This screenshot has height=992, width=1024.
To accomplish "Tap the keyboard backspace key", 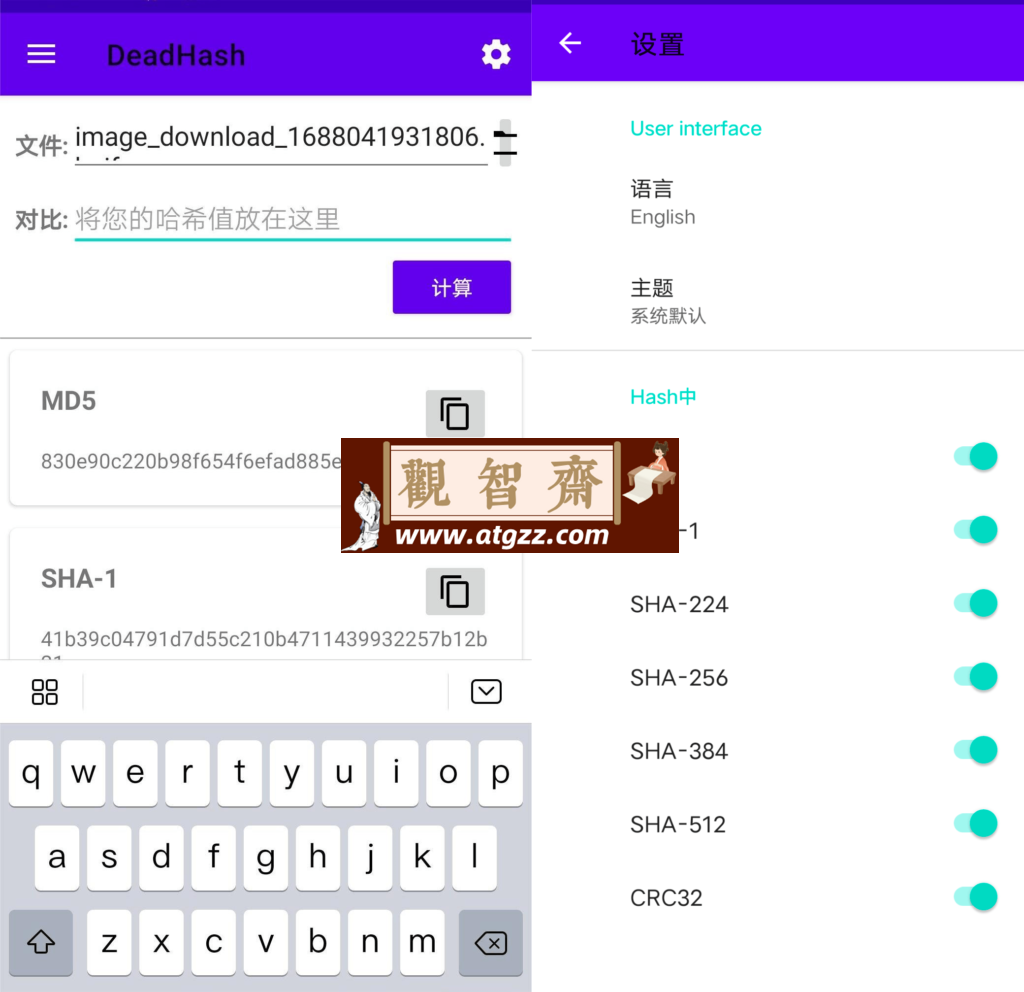I will click(491, 942).
